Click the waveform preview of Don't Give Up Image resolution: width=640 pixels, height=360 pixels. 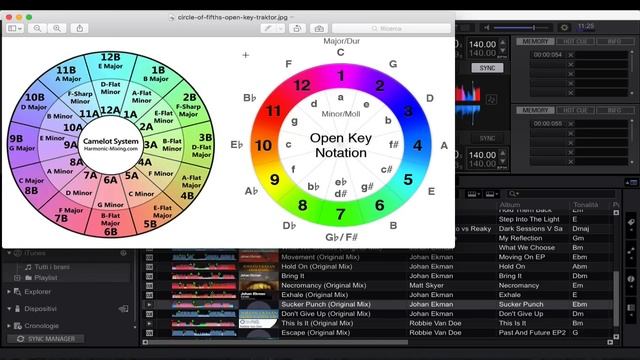pyautogui.click(x=204, y=314)
